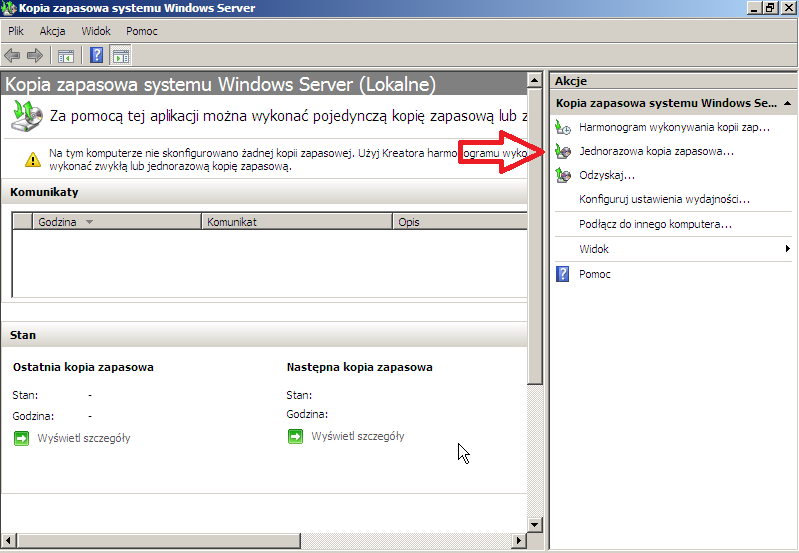Open Harmonogram wykonywania kopii zap... action
The image size is (799, 553).
[674, 127]
